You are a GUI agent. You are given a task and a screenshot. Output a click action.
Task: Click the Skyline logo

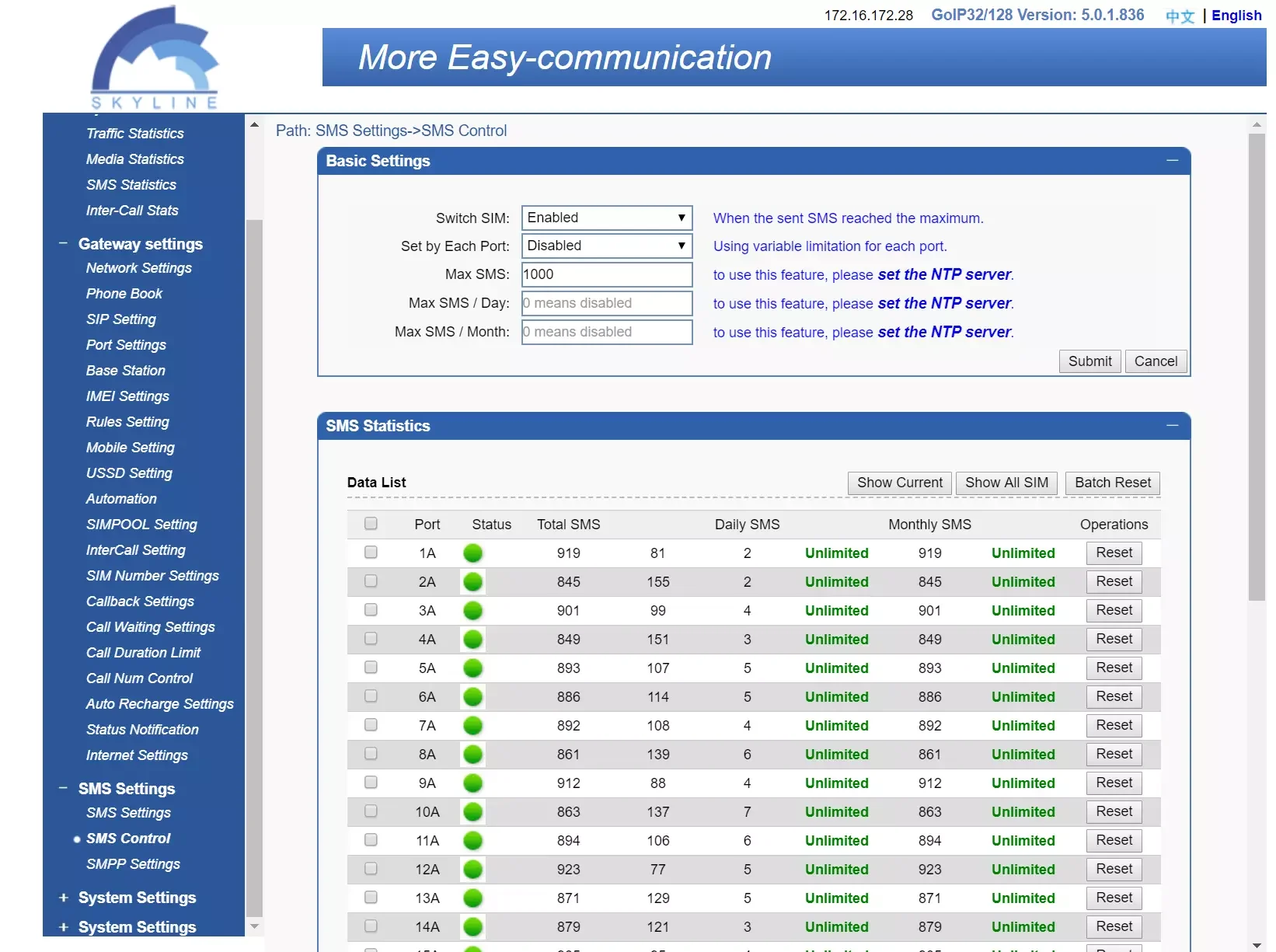tap(155, 58)
